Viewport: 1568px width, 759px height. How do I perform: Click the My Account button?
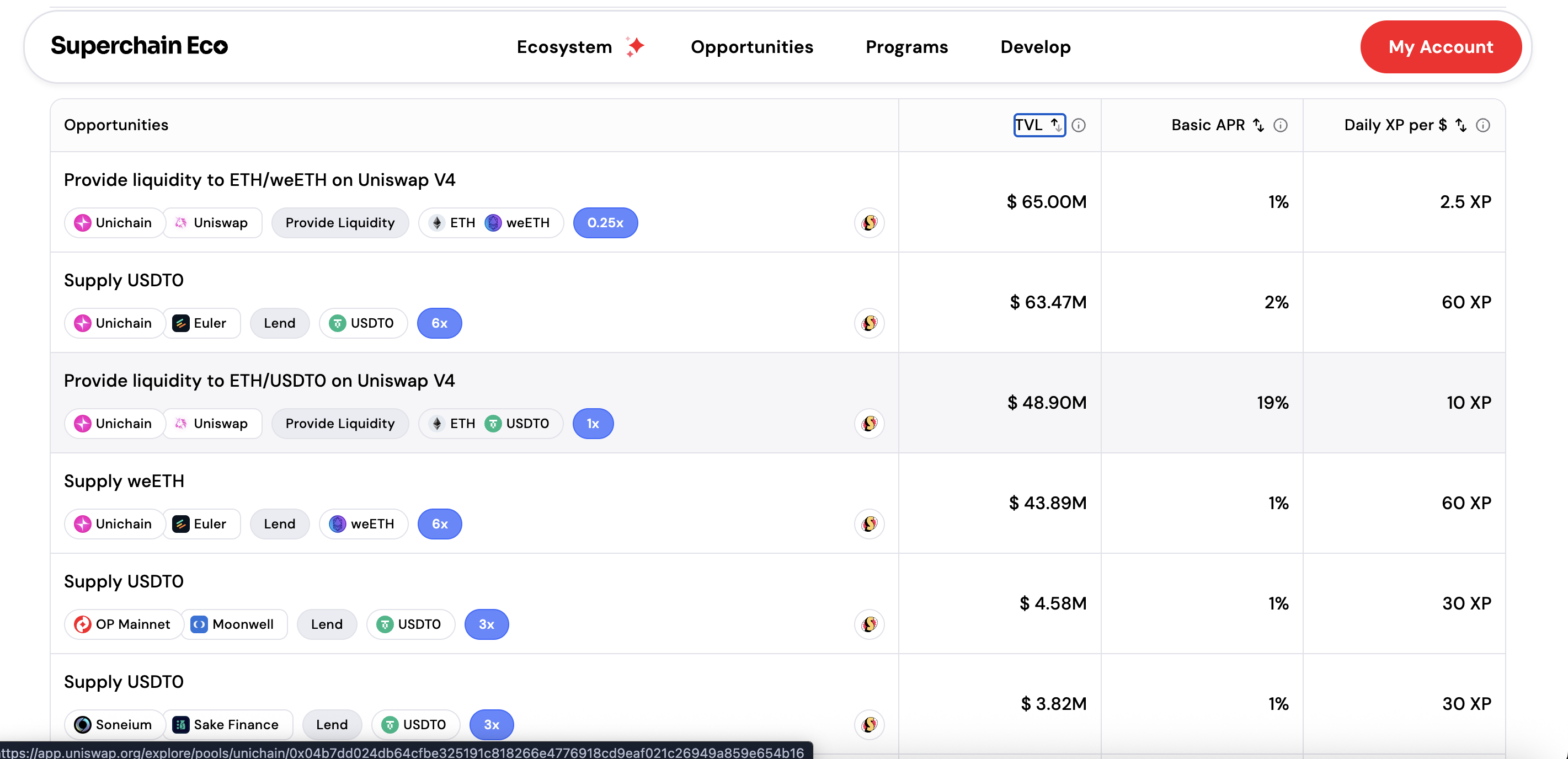1441,47
